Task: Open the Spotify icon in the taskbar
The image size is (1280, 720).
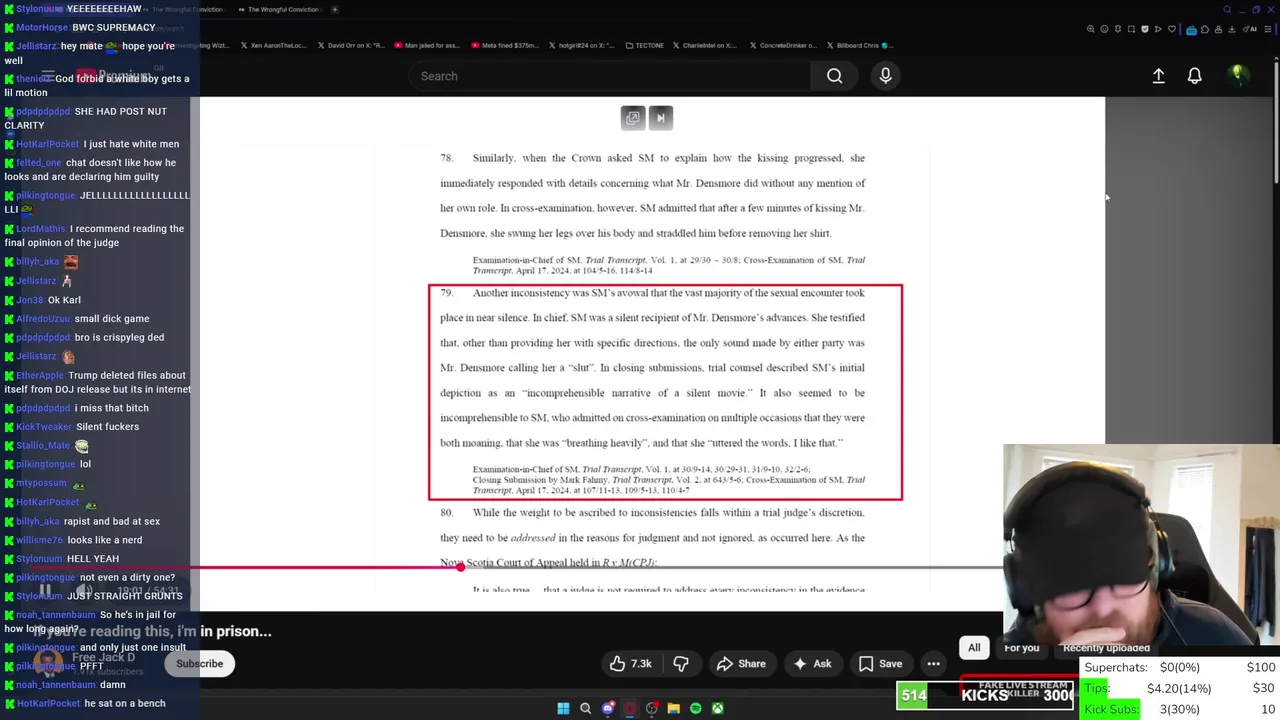Action: click(x=695, y=708)
